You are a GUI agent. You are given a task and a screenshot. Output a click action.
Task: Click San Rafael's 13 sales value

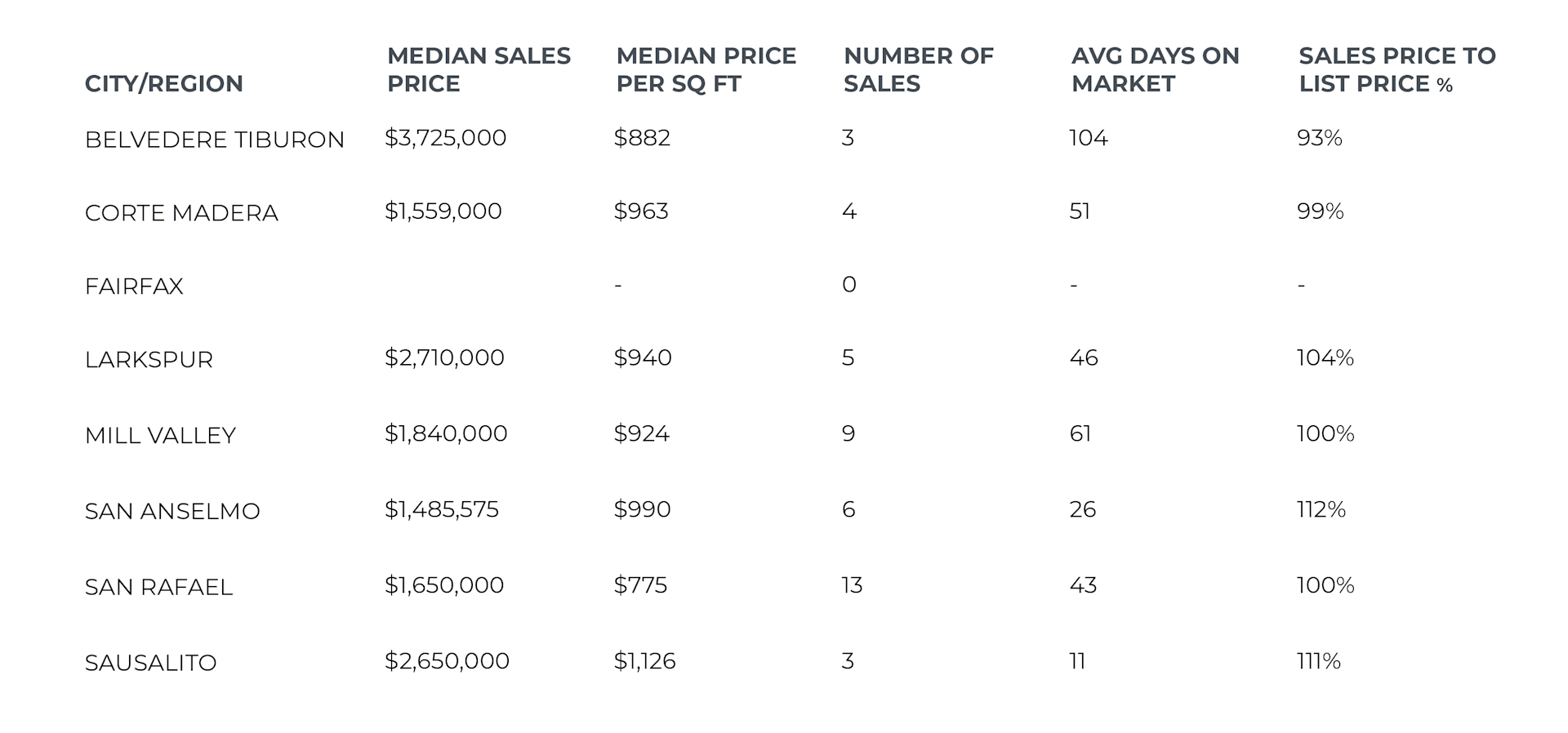852,585
